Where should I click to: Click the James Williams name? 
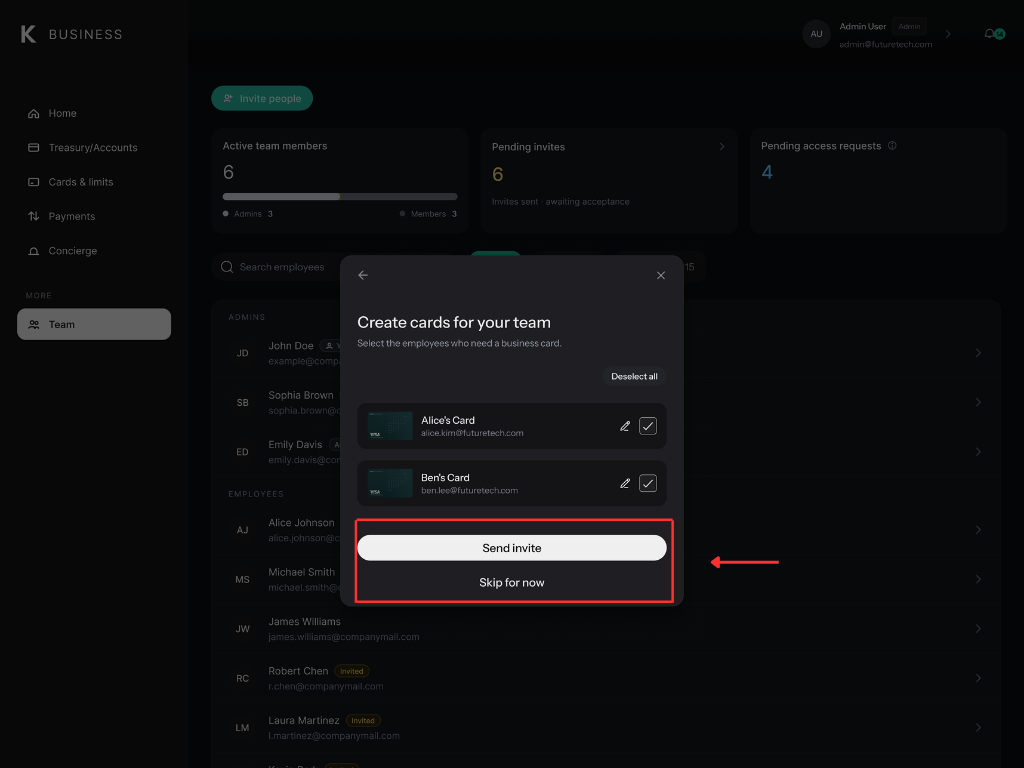[304, 622]
